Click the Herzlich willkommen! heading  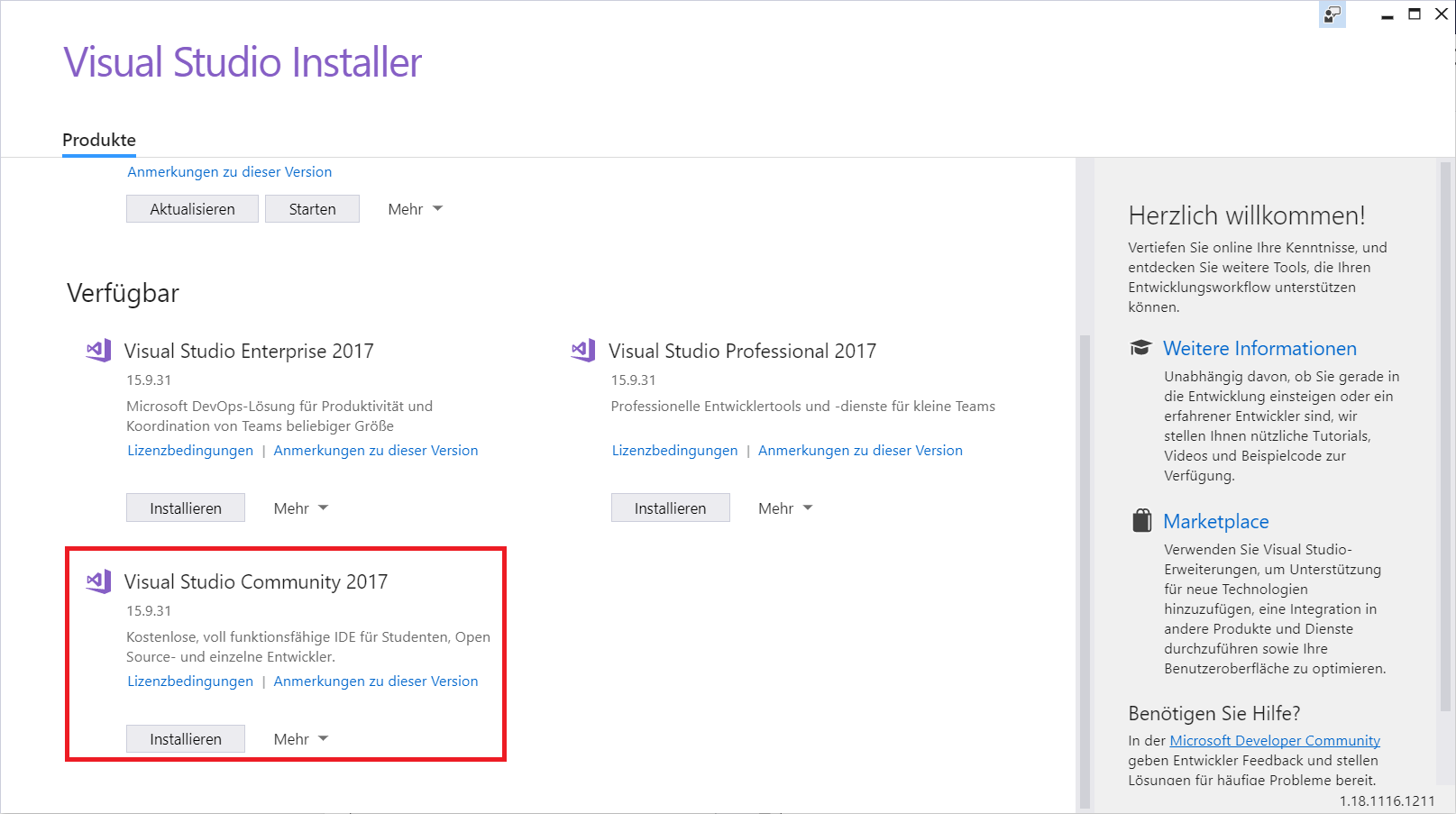[1247, 215]
